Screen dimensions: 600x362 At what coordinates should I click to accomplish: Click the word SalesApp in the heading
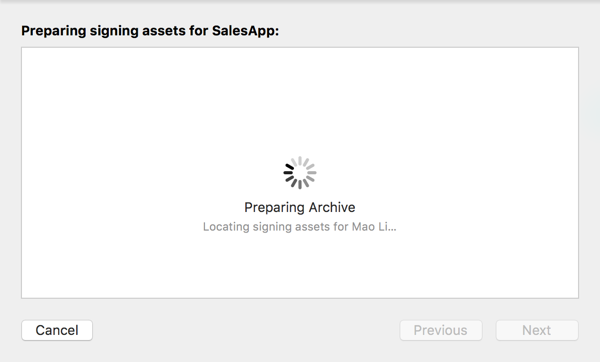pos(244,31)
